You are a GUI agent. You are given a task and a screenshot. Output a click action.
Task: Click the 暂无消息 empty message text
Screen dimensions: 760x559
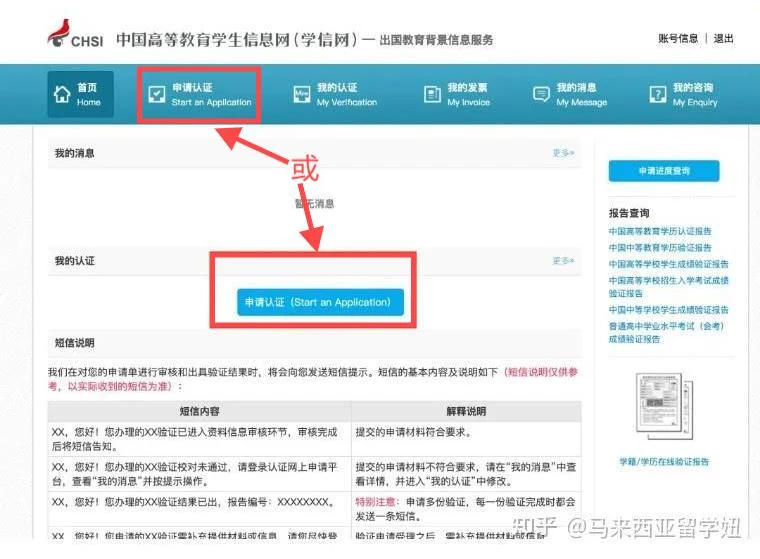(x=315, y=204)
